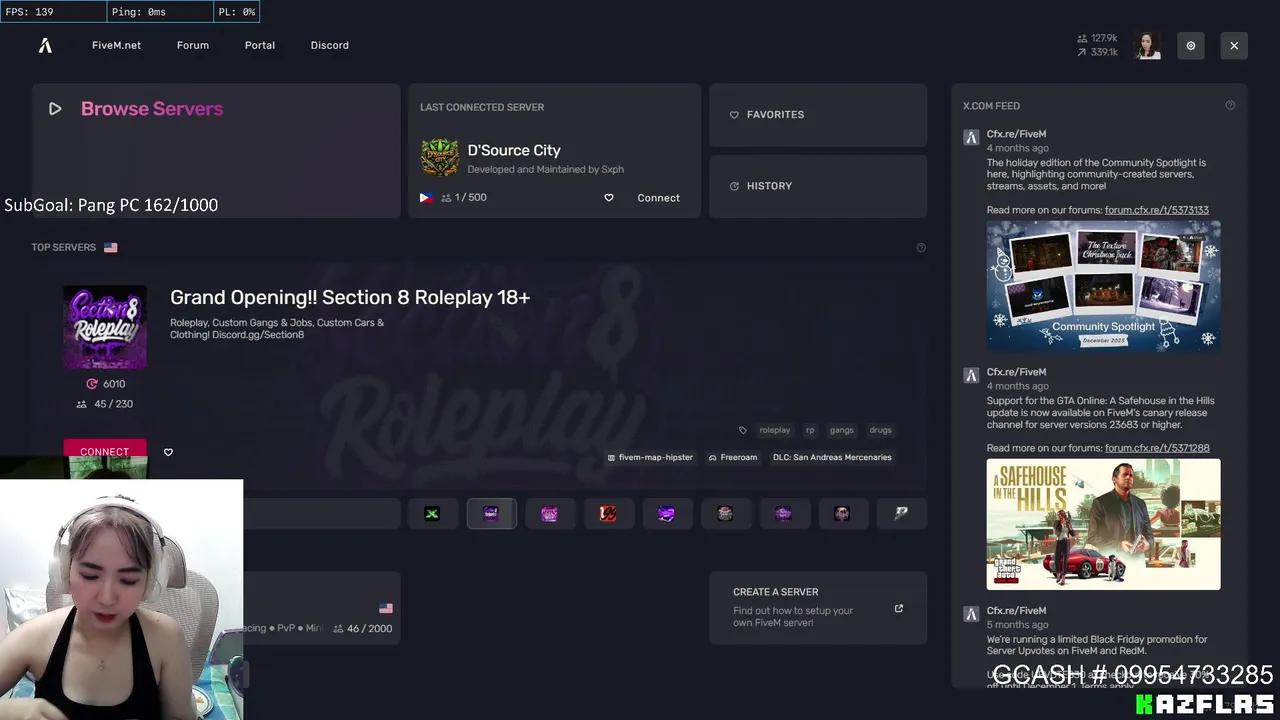Click the US flag next to Top Servers
Image resolution: width=1280 pixels, height=720 pixels.
coord(110,248)
